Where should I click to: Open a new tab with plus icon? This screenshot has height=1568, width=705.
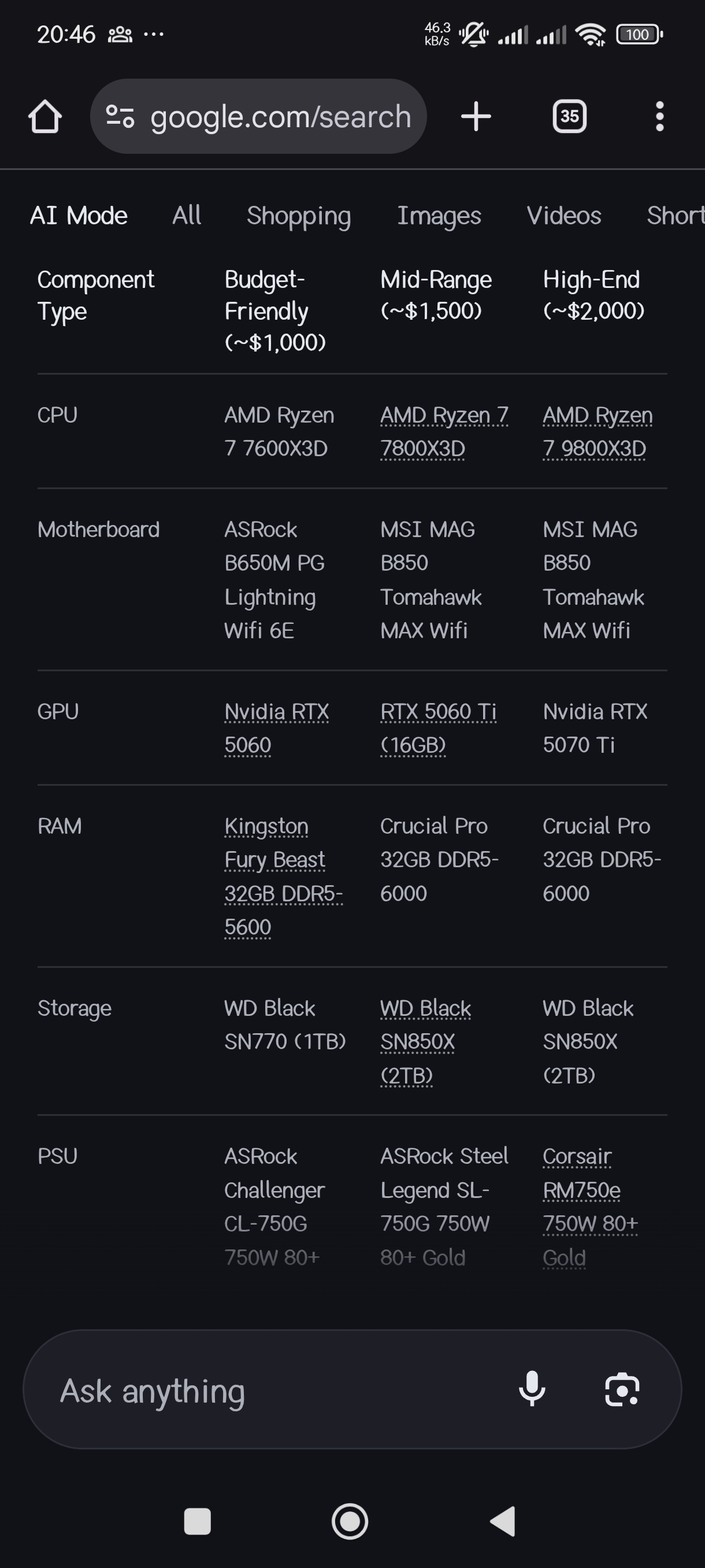pos(476,116)
